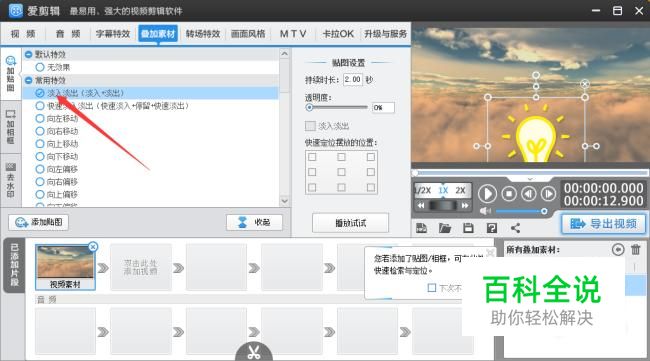Click the 导出视频 button
This screenshot has height=361, width=650.
coord(604,224)
